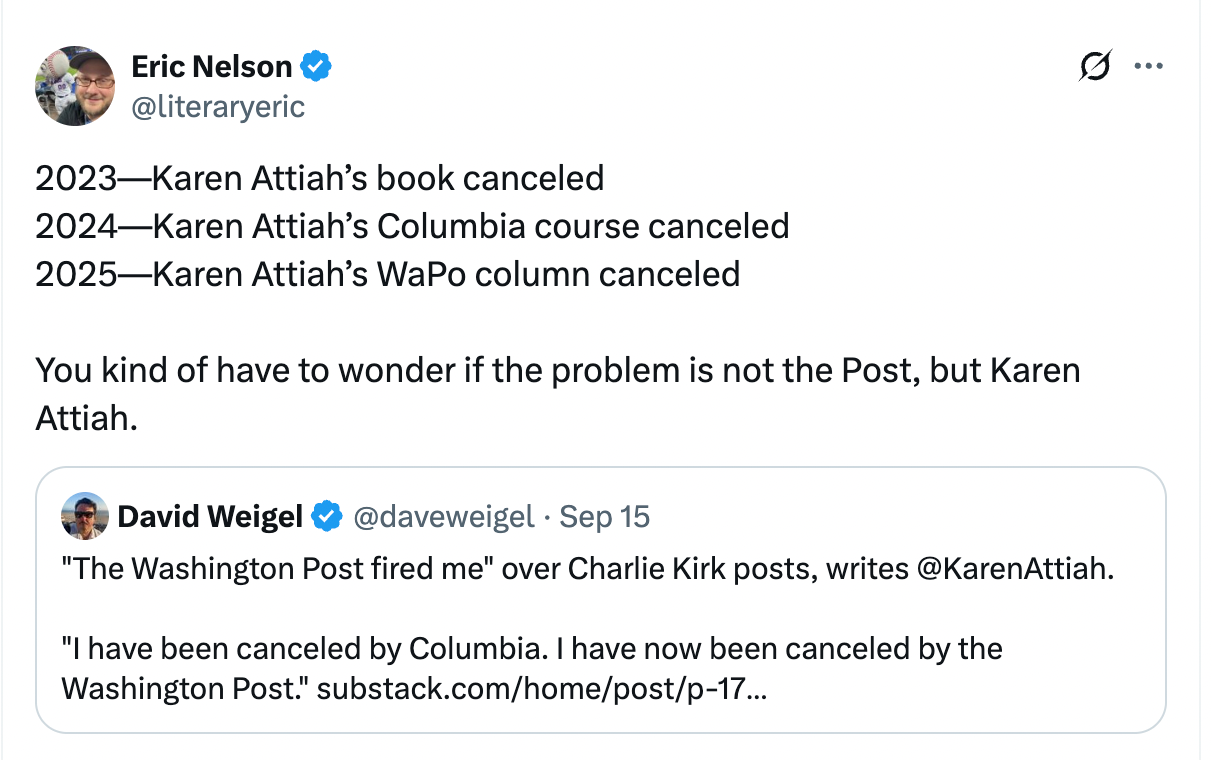The image size is (1212, 760).
Task: Open the Eric Nelson display name link
Action: click(212, 67)
